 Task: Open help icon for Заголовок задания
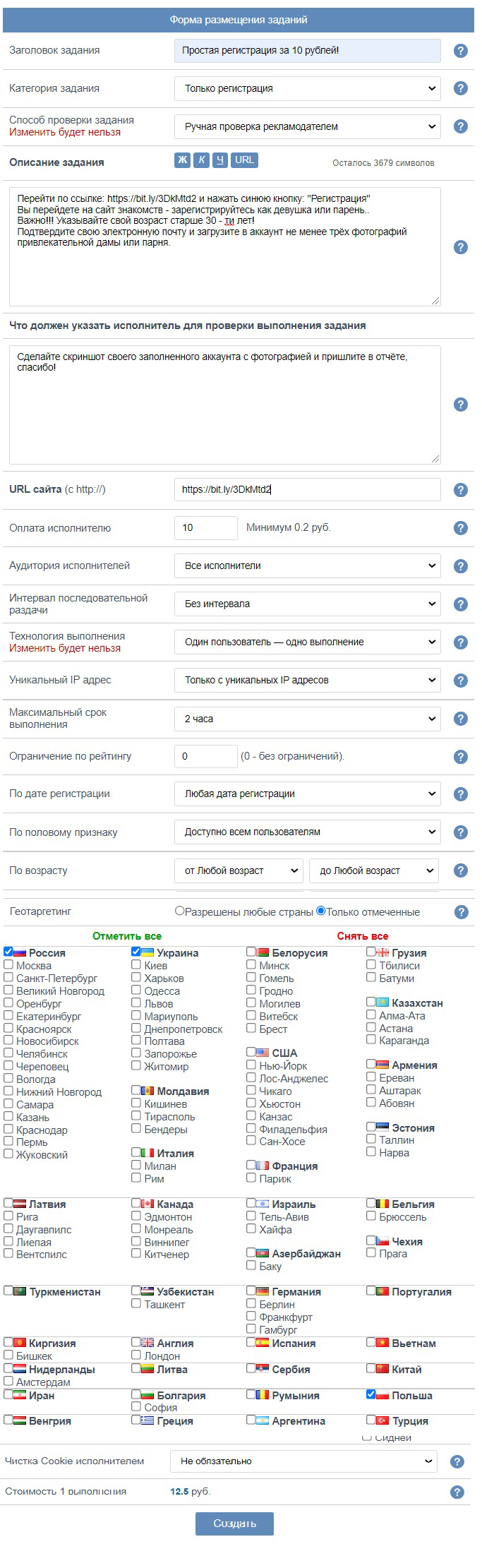point(461,51)
